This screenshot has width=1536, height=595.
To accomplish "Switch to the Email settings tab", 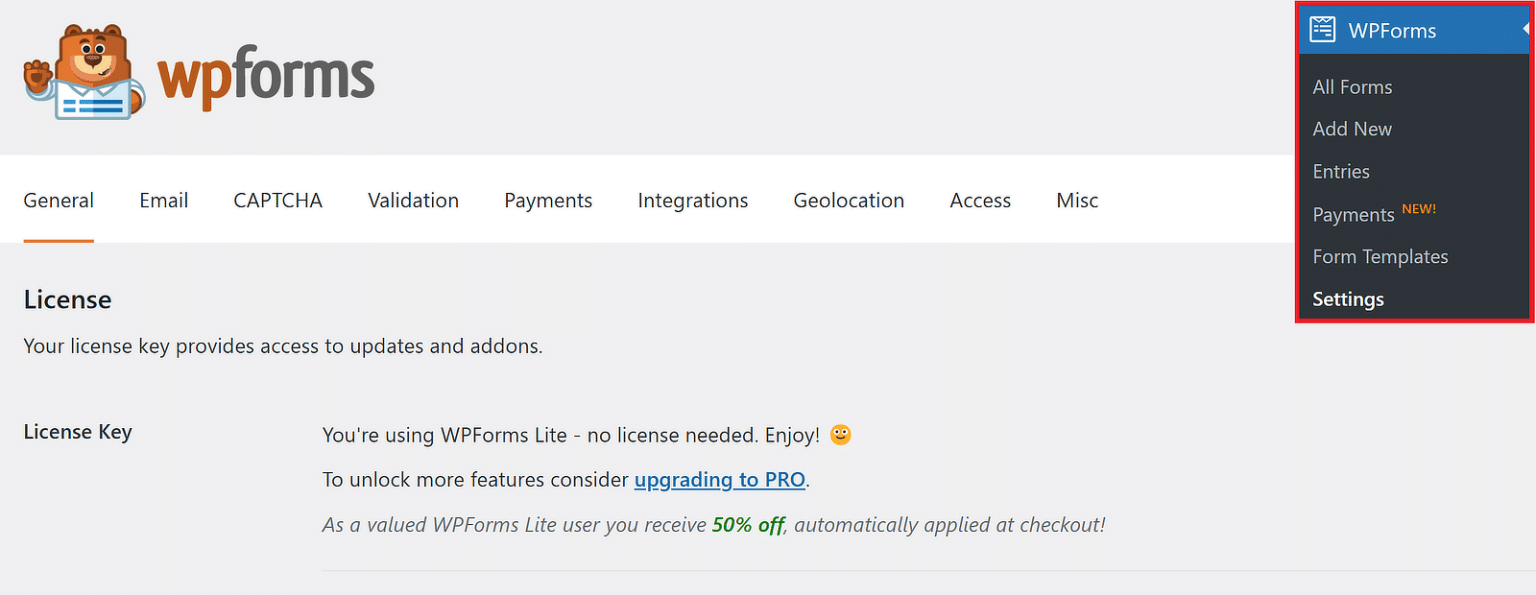I will tap(163, 200).
